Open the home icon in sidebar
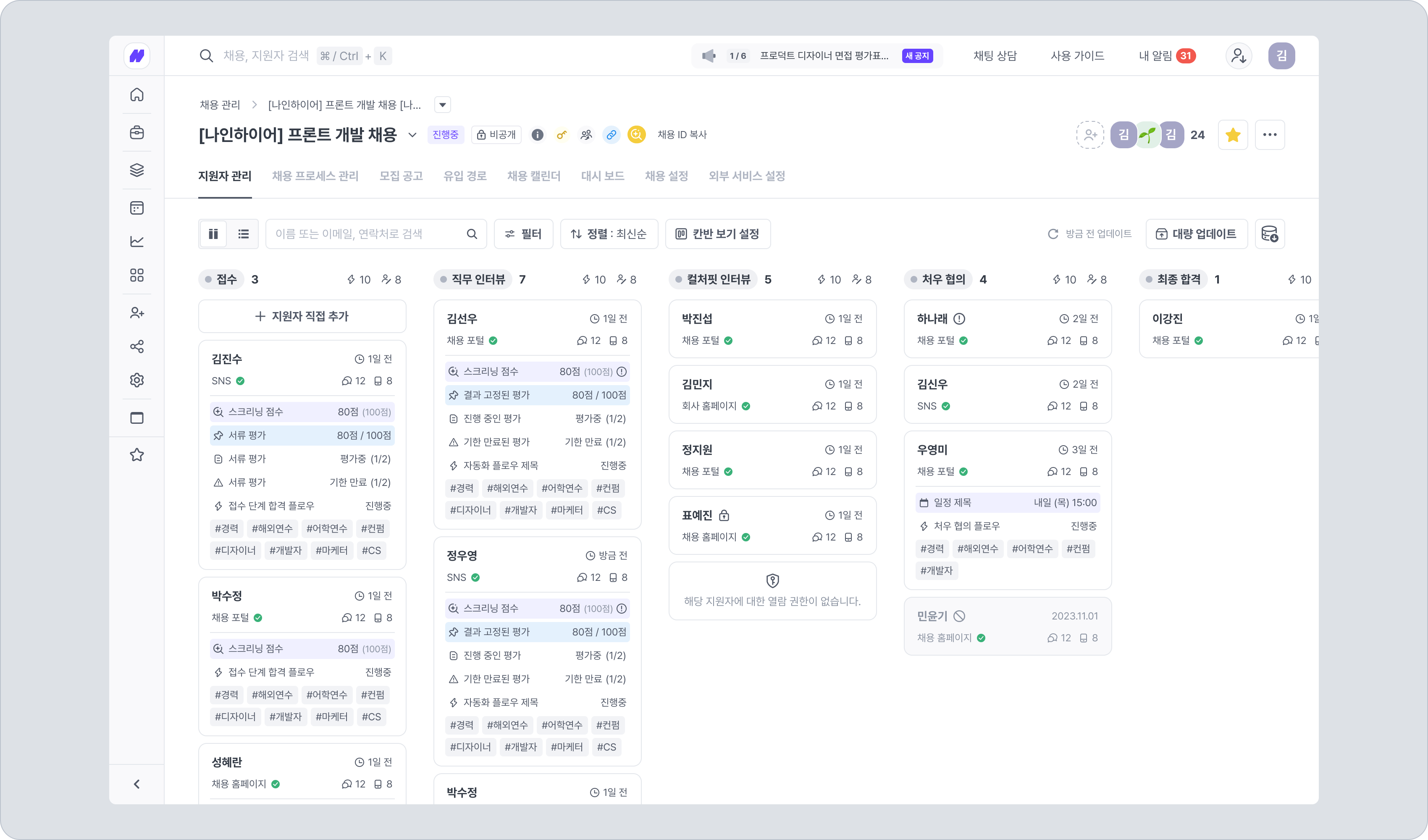1428x840 pixels. tap(136, 94)
